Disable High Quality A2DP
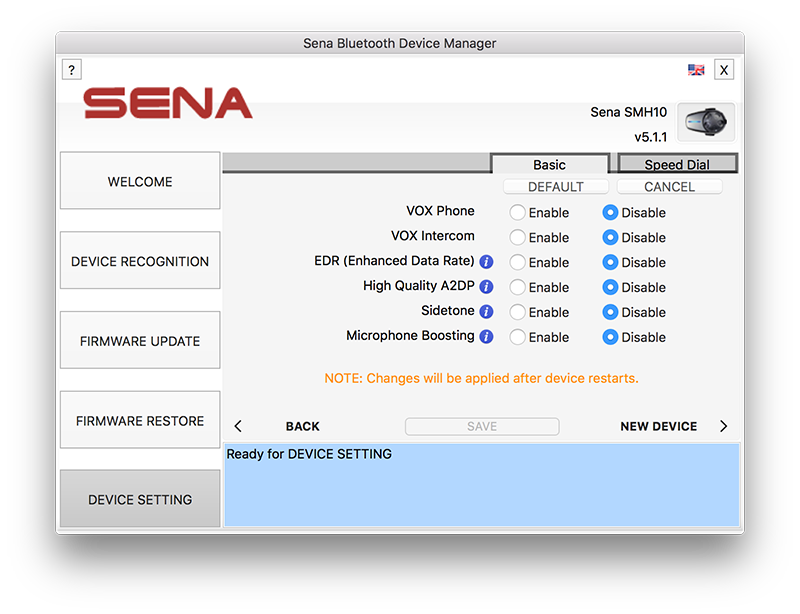 [x=610, y=287]
